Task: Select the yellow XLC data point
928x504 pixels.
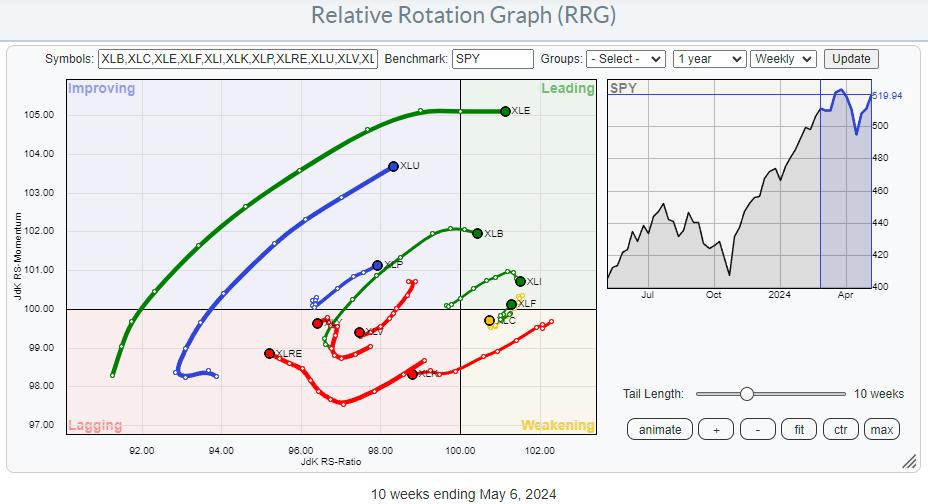Action: (489, 321)
